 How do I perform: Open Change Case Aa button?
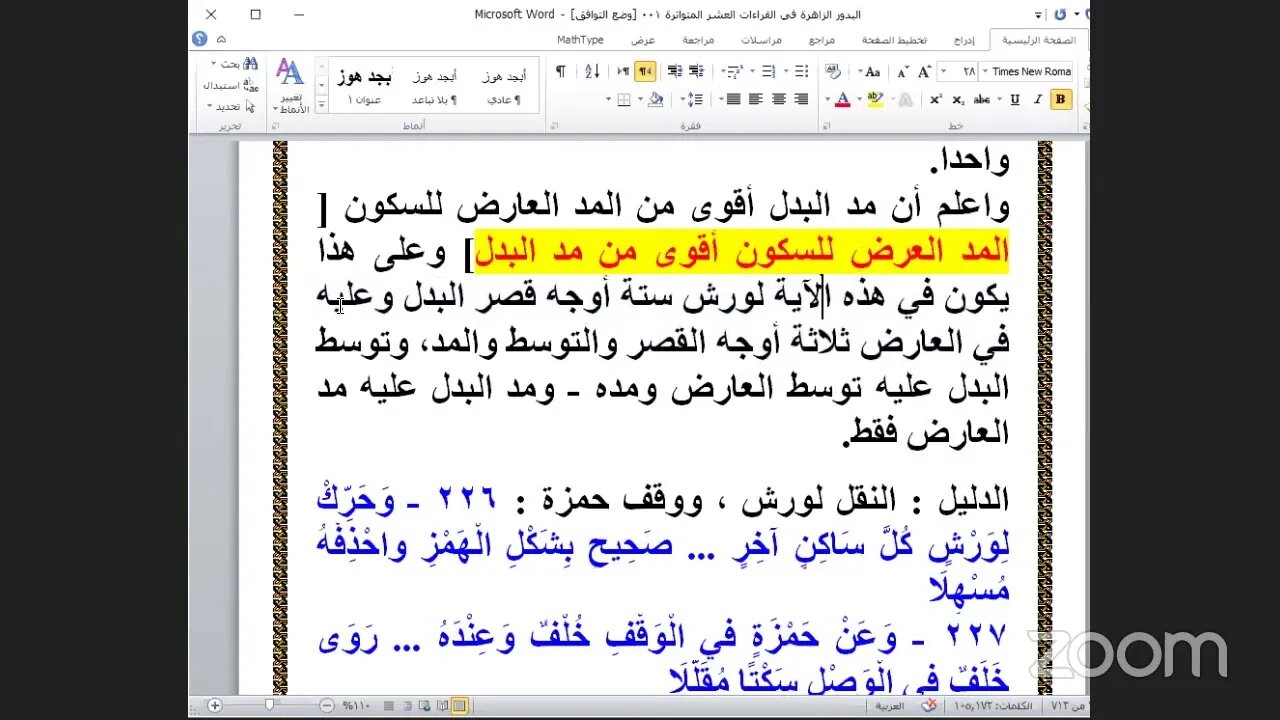click(872, 71)
